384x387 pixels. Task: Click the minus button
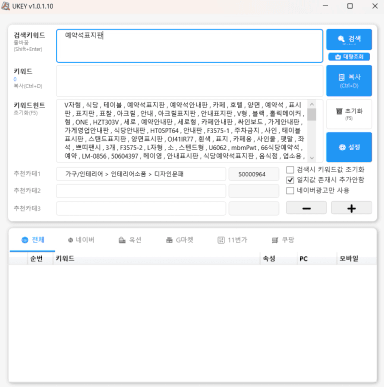(306, 208)
